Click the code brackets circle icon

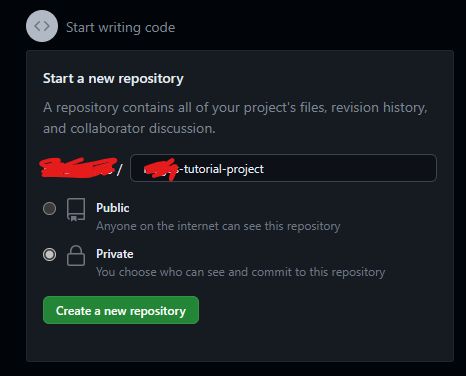pyautogui.click(x=42, y=26)
